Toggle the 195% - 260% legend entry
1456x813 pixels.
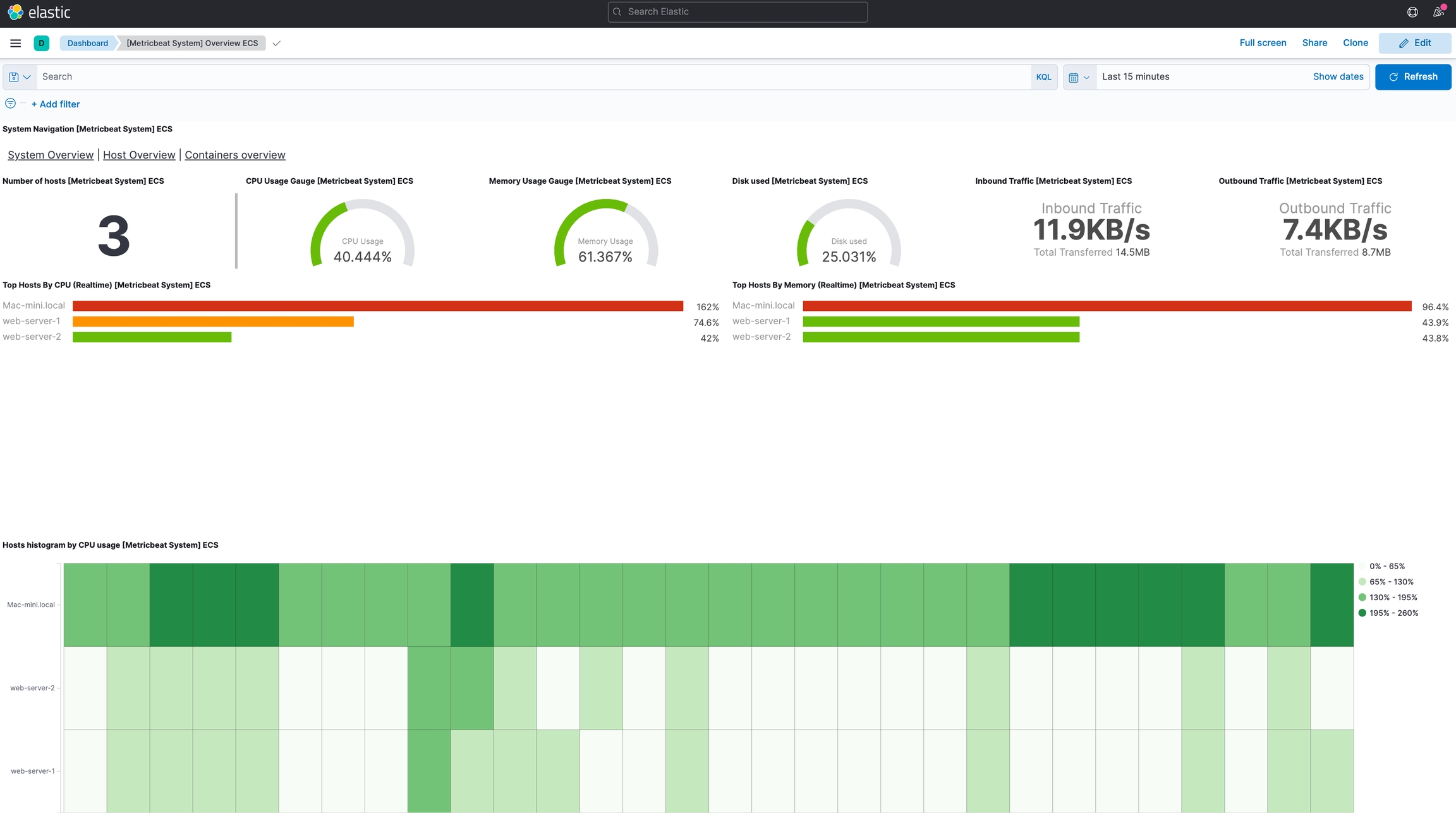(x=1388, y=613)
